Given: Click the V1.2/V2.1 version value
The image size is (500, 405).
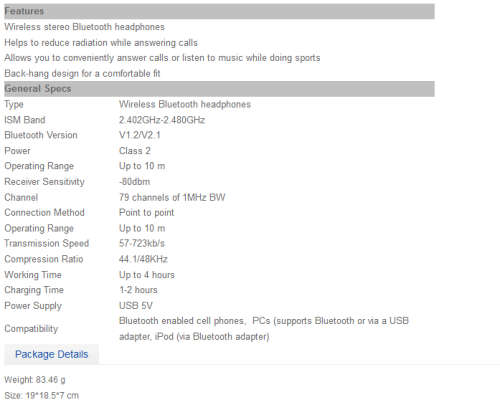Looking at the screenshot, I should tap(140, 135).
